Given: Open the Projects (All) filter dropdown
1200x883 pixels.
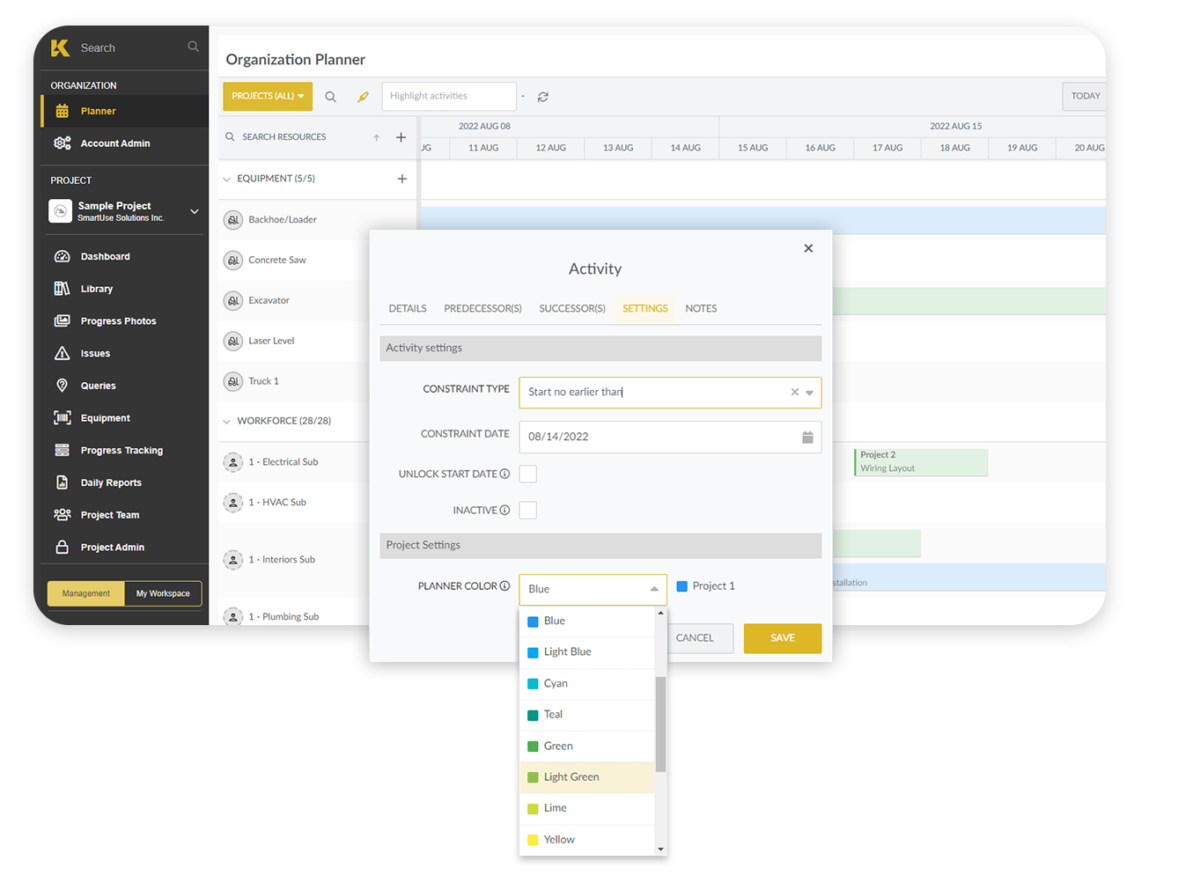Looking at the screenshot, I should 267,96.
